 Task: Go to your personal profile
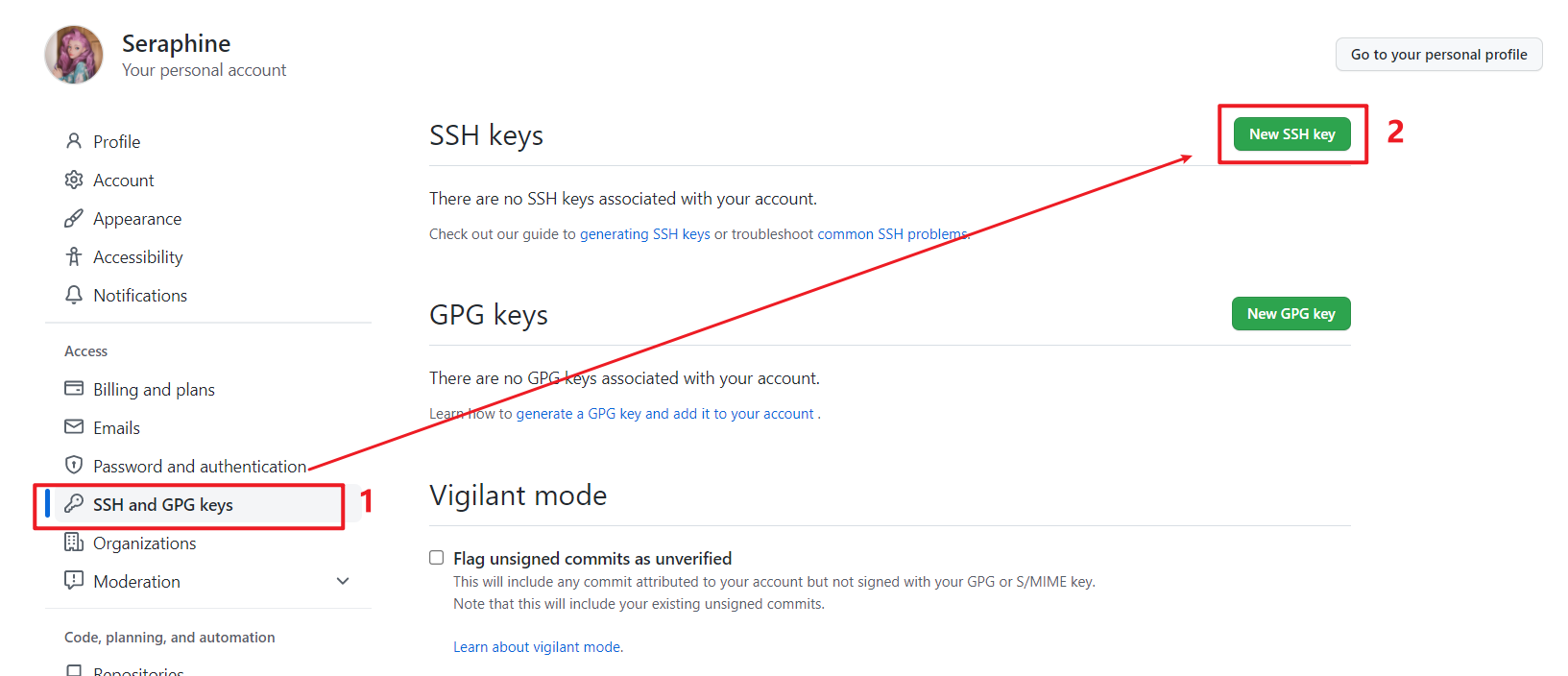(x=1439, y=55)
